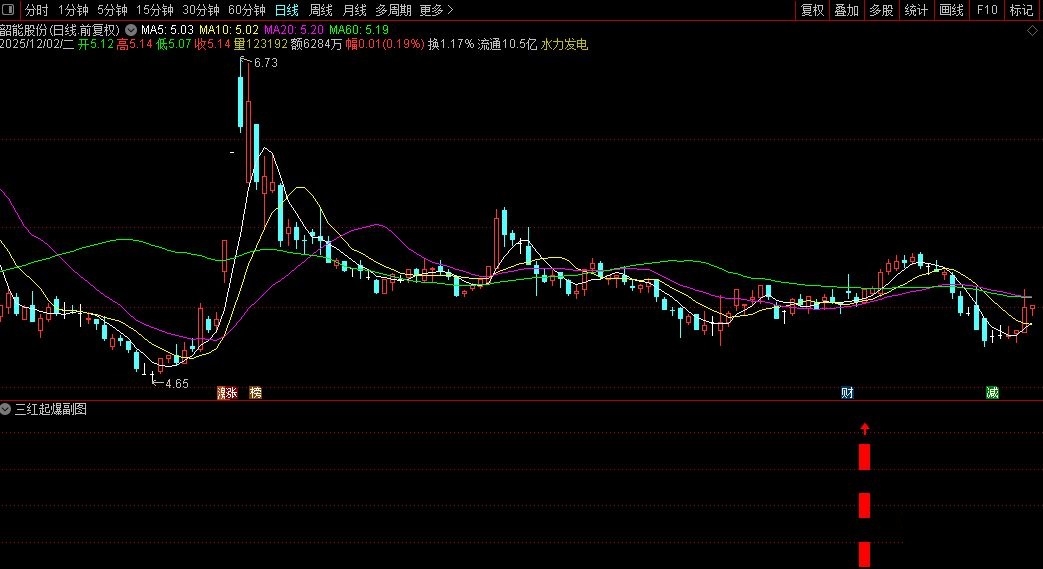Select the 30分钟 period tab
This screenshot has width=1043, height=569.
coord(200,10)
